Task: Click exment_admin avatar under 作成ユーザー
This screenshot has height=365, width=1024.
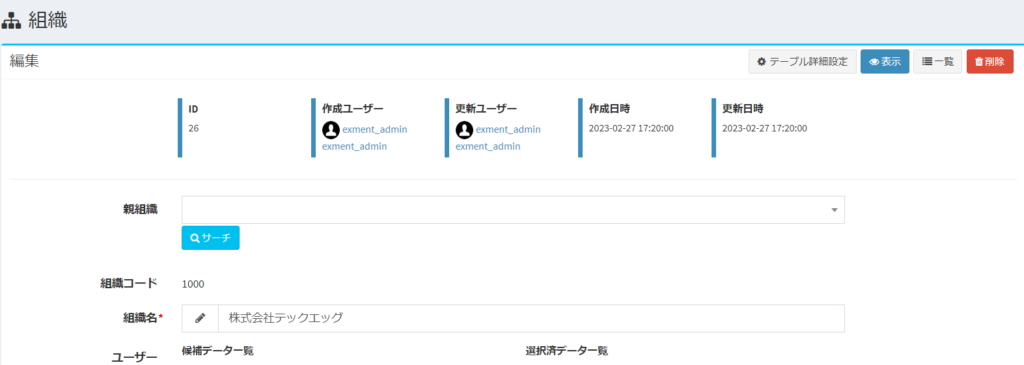Action: point(330,129)
